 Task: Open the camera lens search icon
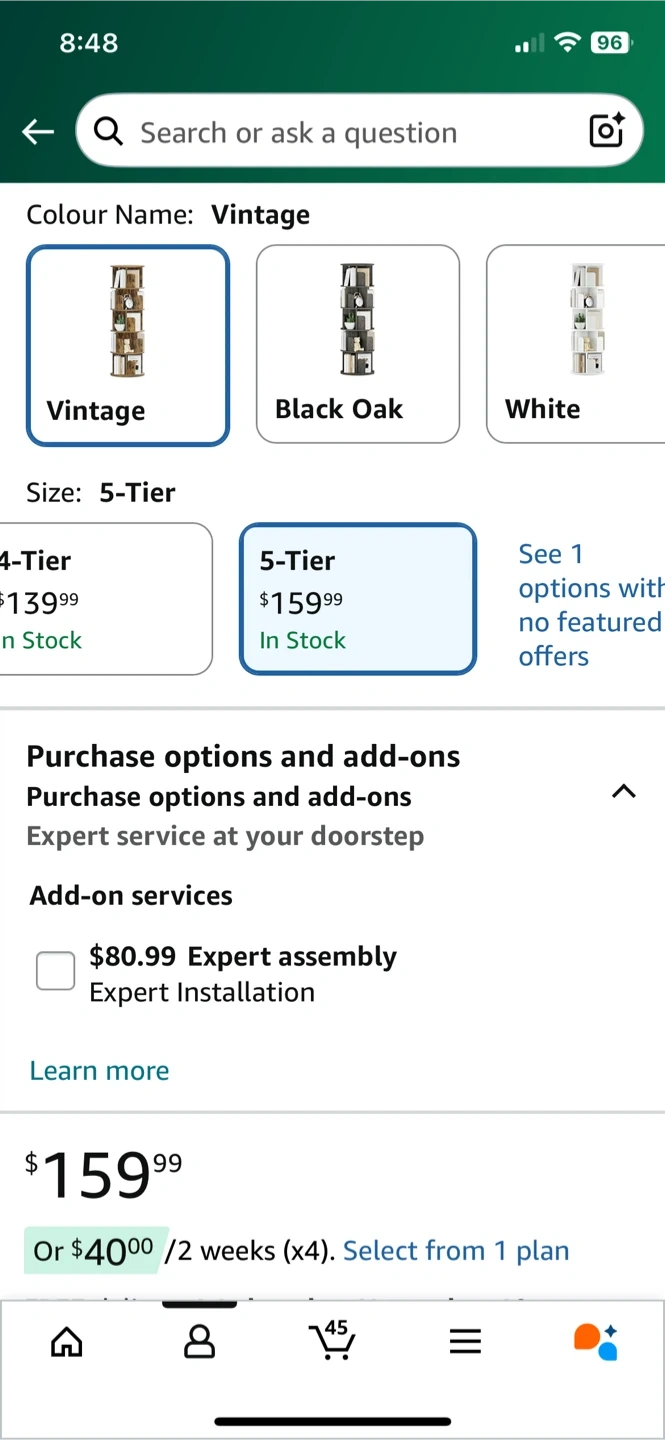coord(606,131)
